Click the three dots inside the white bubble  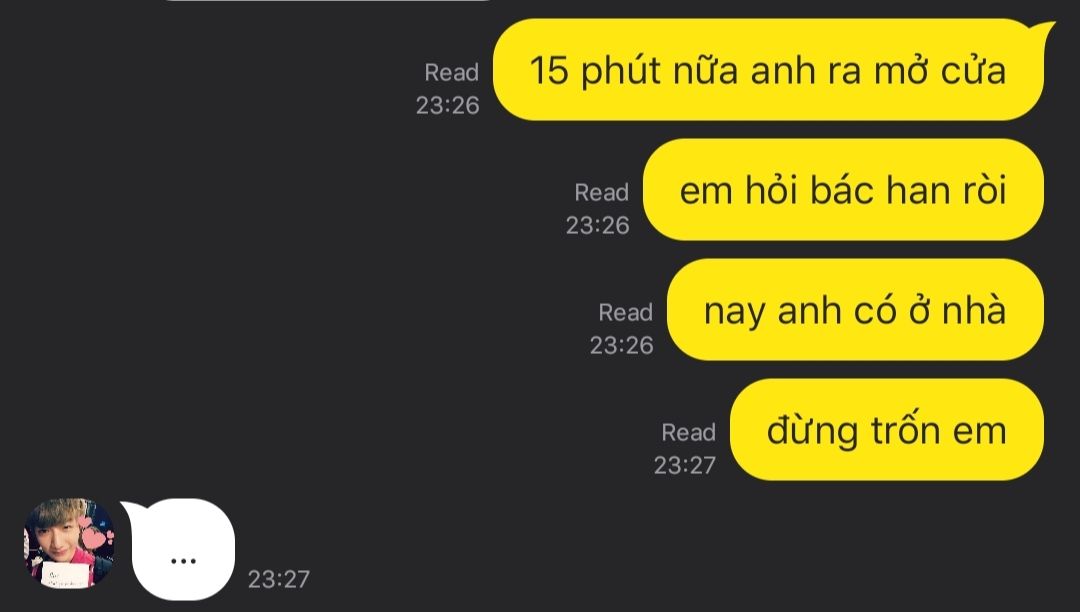click(183, 561)
